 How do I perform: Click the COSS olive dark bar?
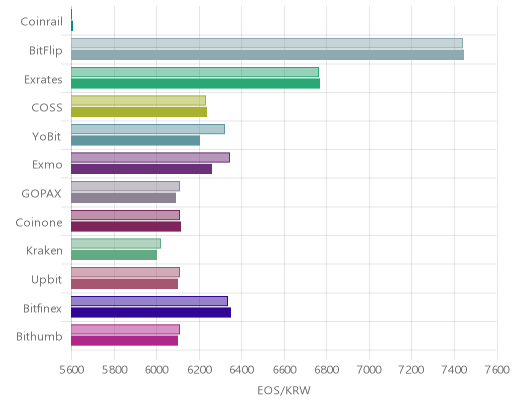(x=139, y=112)
